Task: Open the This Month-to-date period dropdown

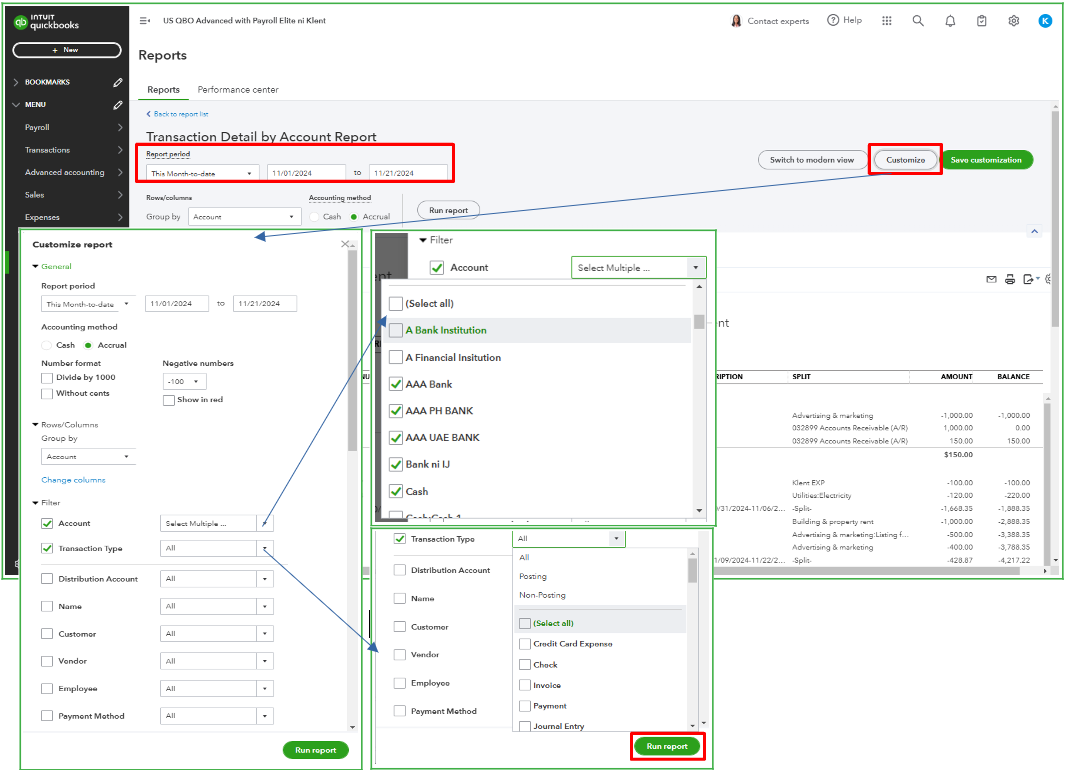Action: pos(200,173)
